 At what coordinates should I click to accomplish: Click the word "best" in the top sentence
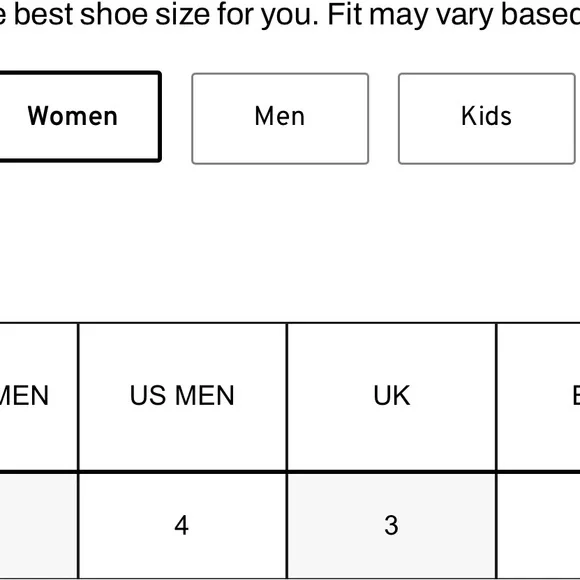pos(44,14)
